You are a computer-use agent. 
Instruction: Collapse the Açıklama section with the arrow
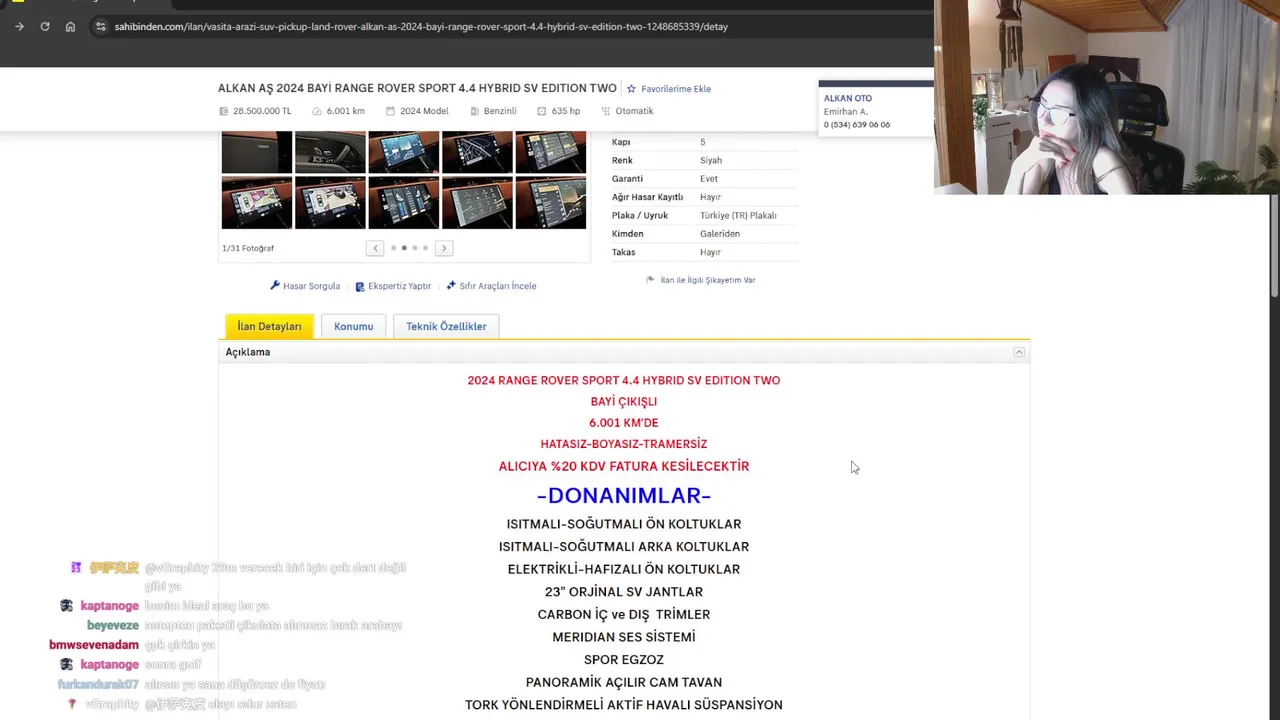click(1019, 352)
